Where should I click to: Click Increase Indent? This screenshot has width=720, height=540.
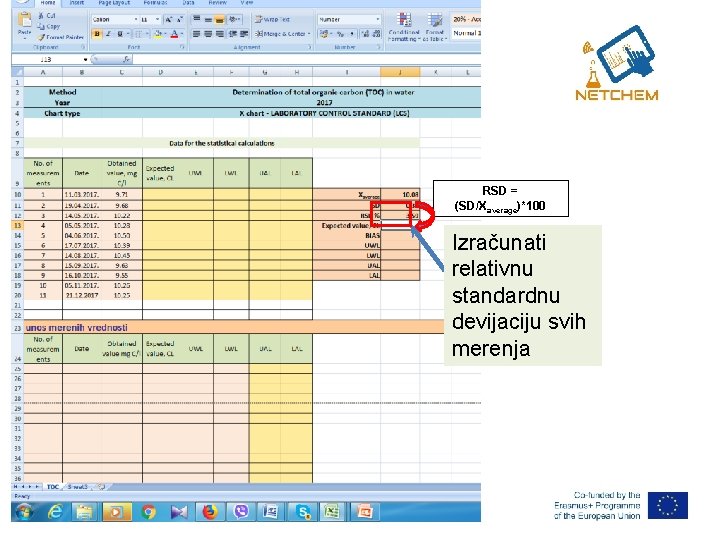244,34
